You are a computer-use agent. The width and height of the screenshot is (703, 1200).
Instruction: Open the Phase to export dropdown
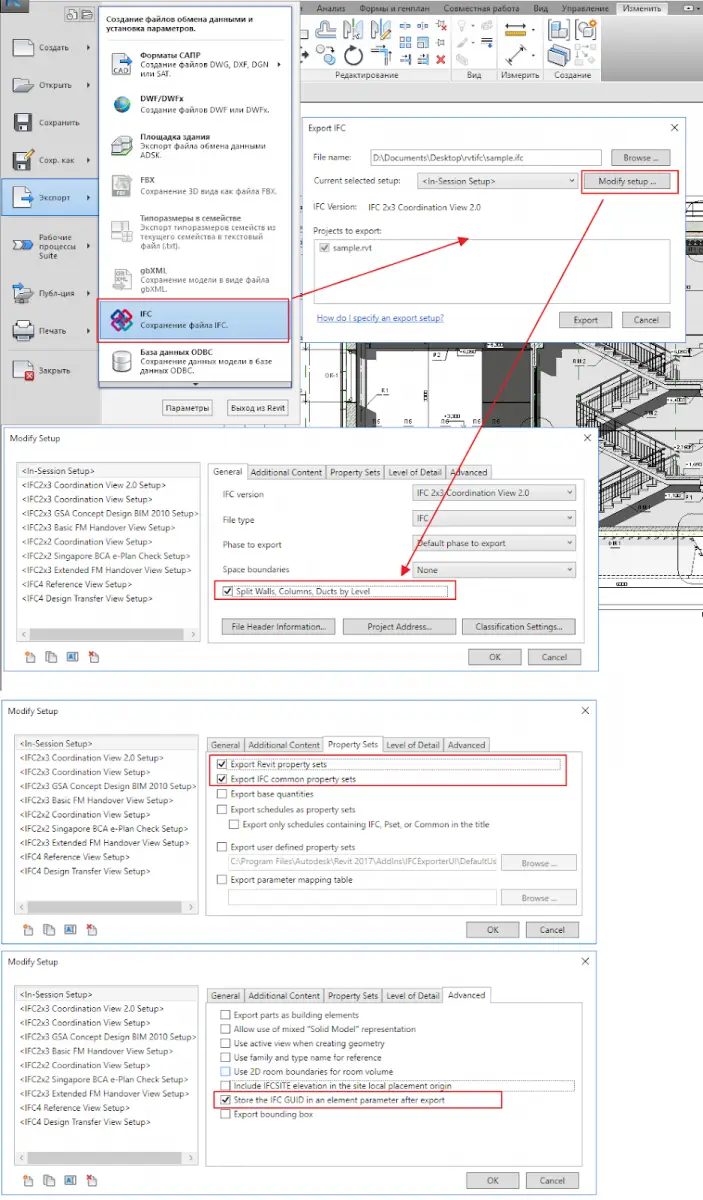494,544
